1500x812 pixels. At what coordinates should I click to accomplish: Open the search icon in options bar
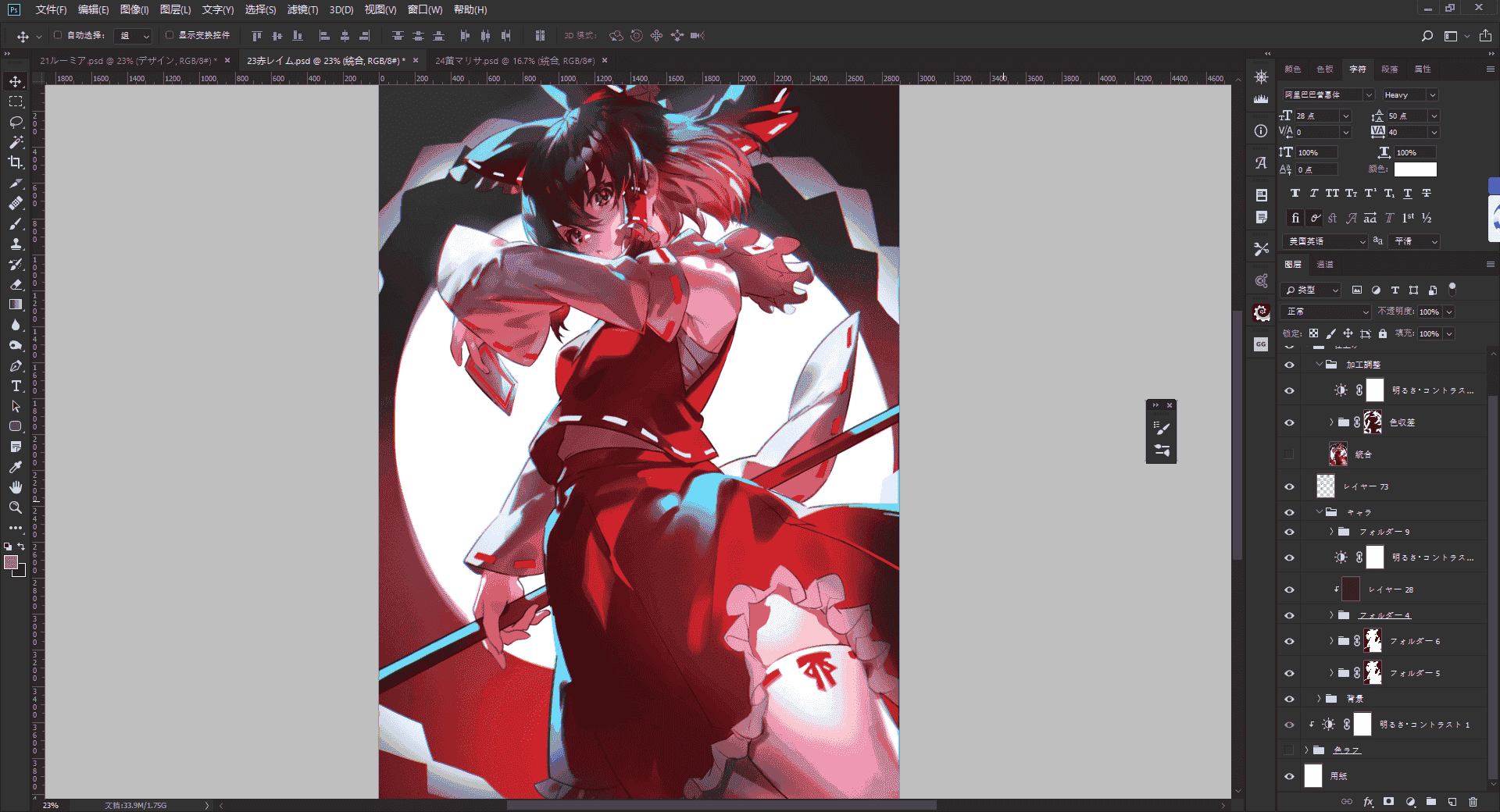coord(1427,36)
